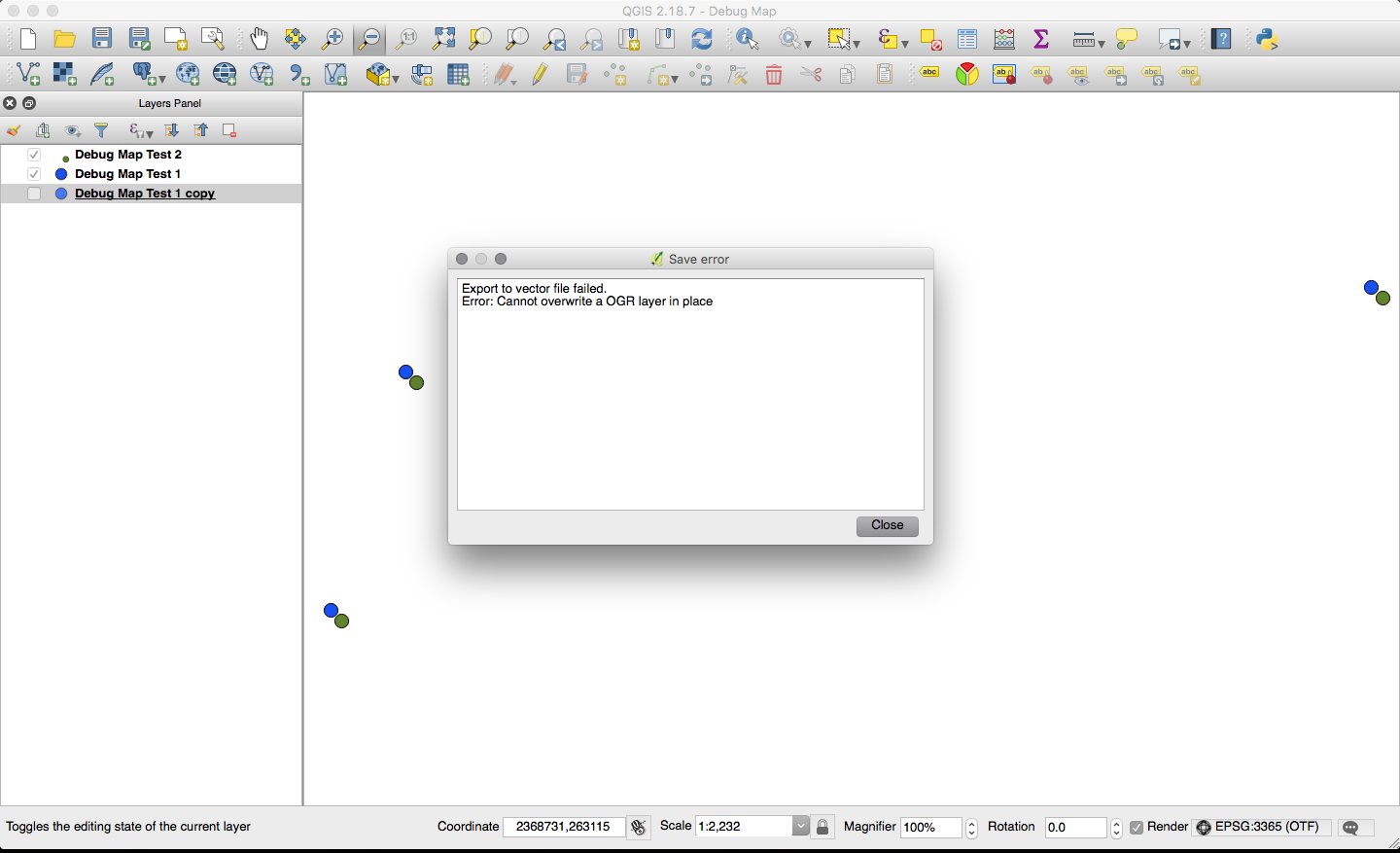Toggle the Render checkbox in status bar
This screenshot has height=853, width=1400.
click(x=1137, y=827)
